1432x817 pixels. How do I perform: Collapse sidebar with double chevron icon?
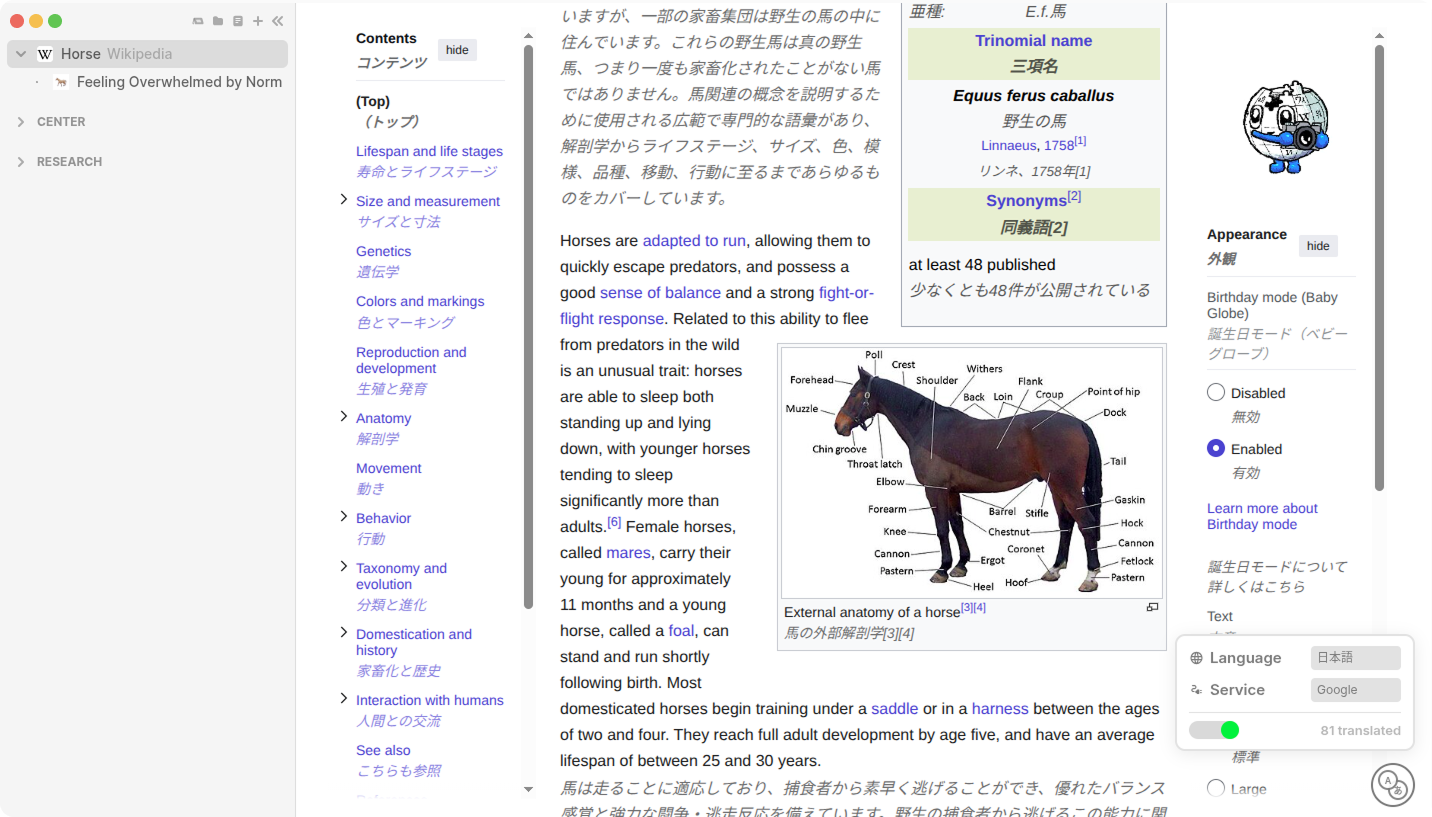(277, 21)
